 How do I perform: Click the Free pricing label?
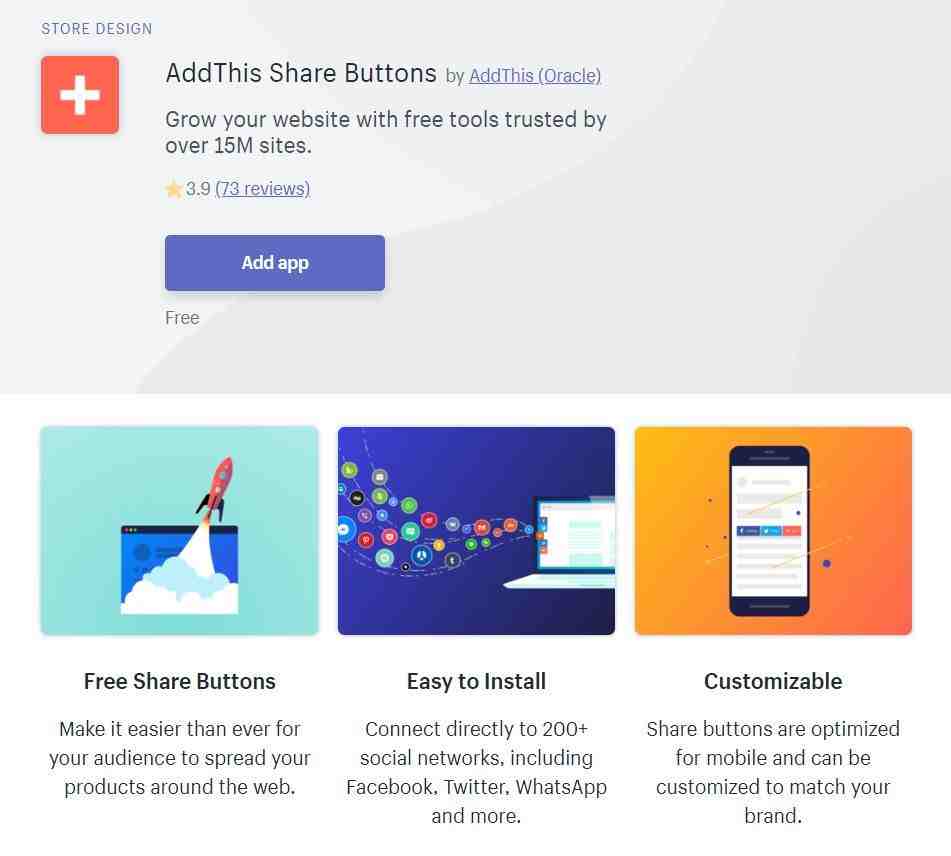(182, 317)
